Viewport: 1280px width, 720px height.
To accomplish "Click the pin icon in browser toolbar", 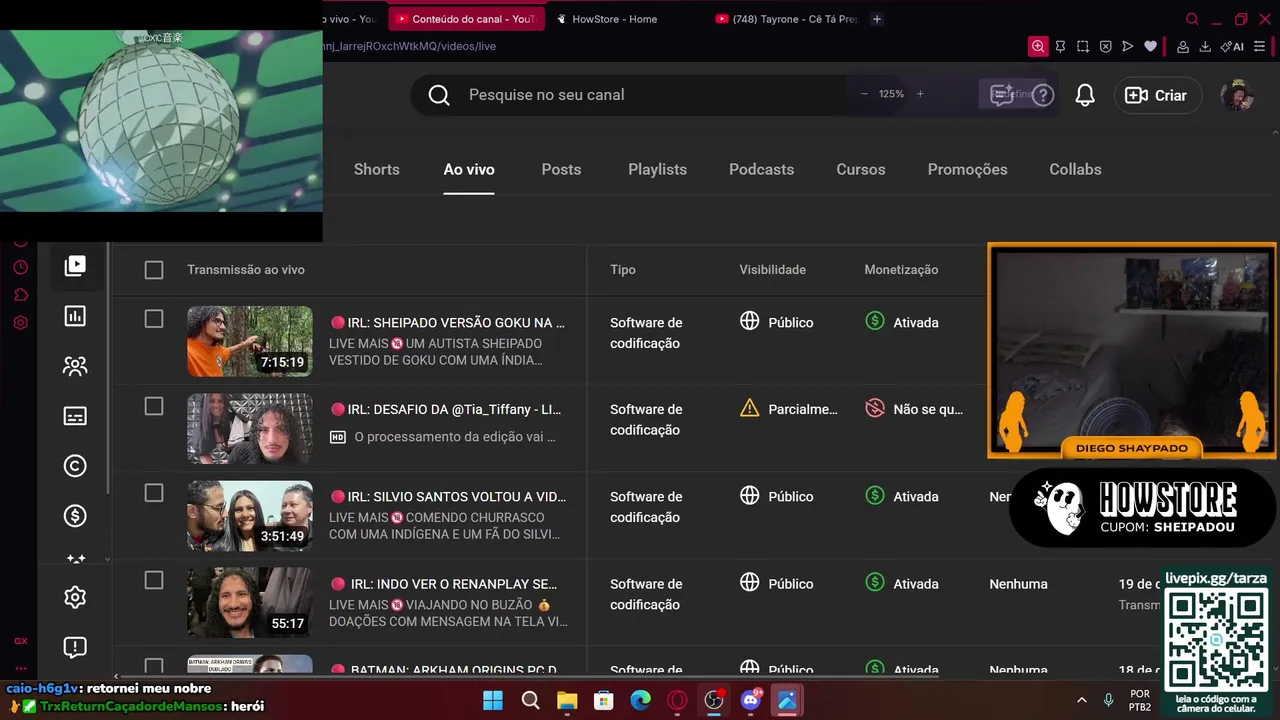I will (x=1060, y=46).
